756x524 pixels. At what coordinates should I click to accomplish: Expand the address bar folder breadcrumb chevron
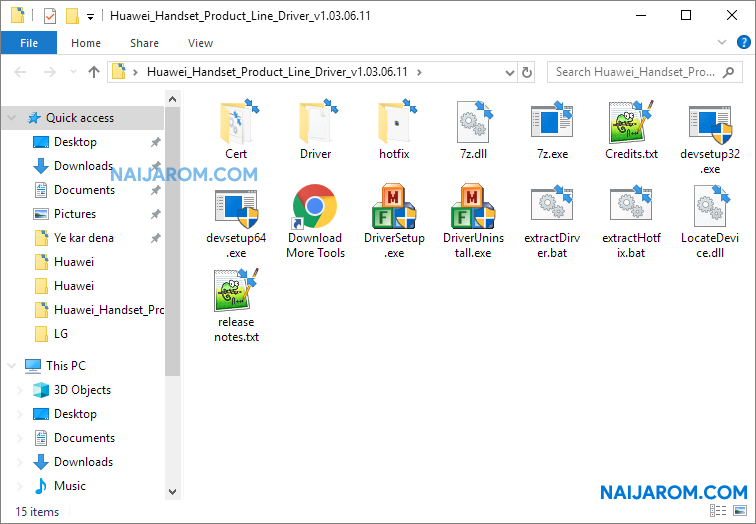(x=419, y=72)
